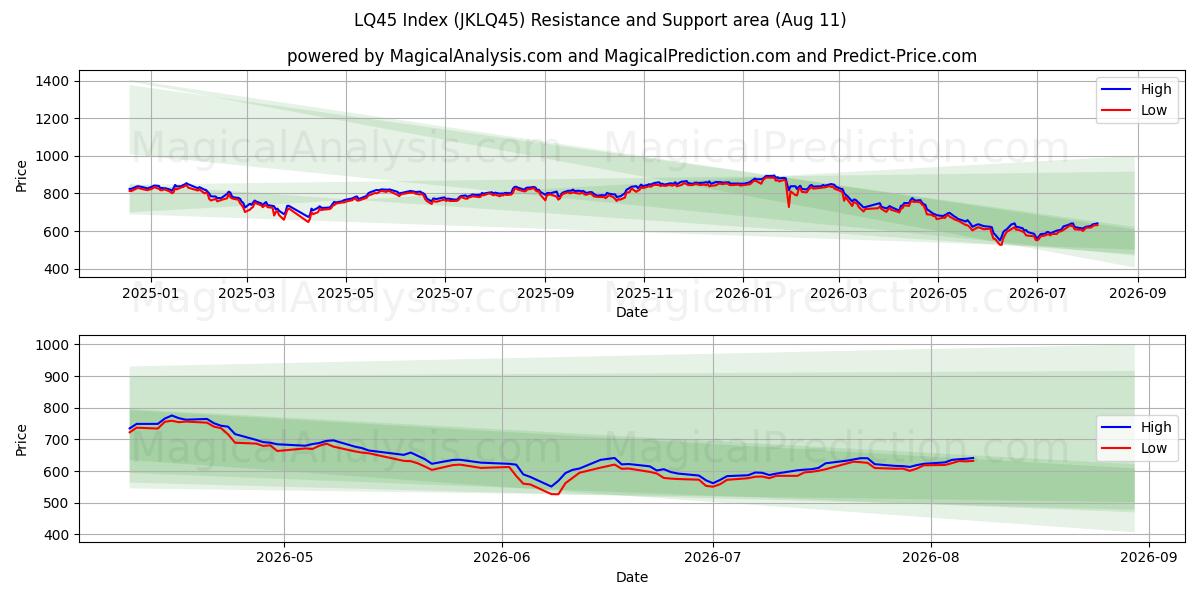Click the '700' price tick on bottom chart

[56, 440]
